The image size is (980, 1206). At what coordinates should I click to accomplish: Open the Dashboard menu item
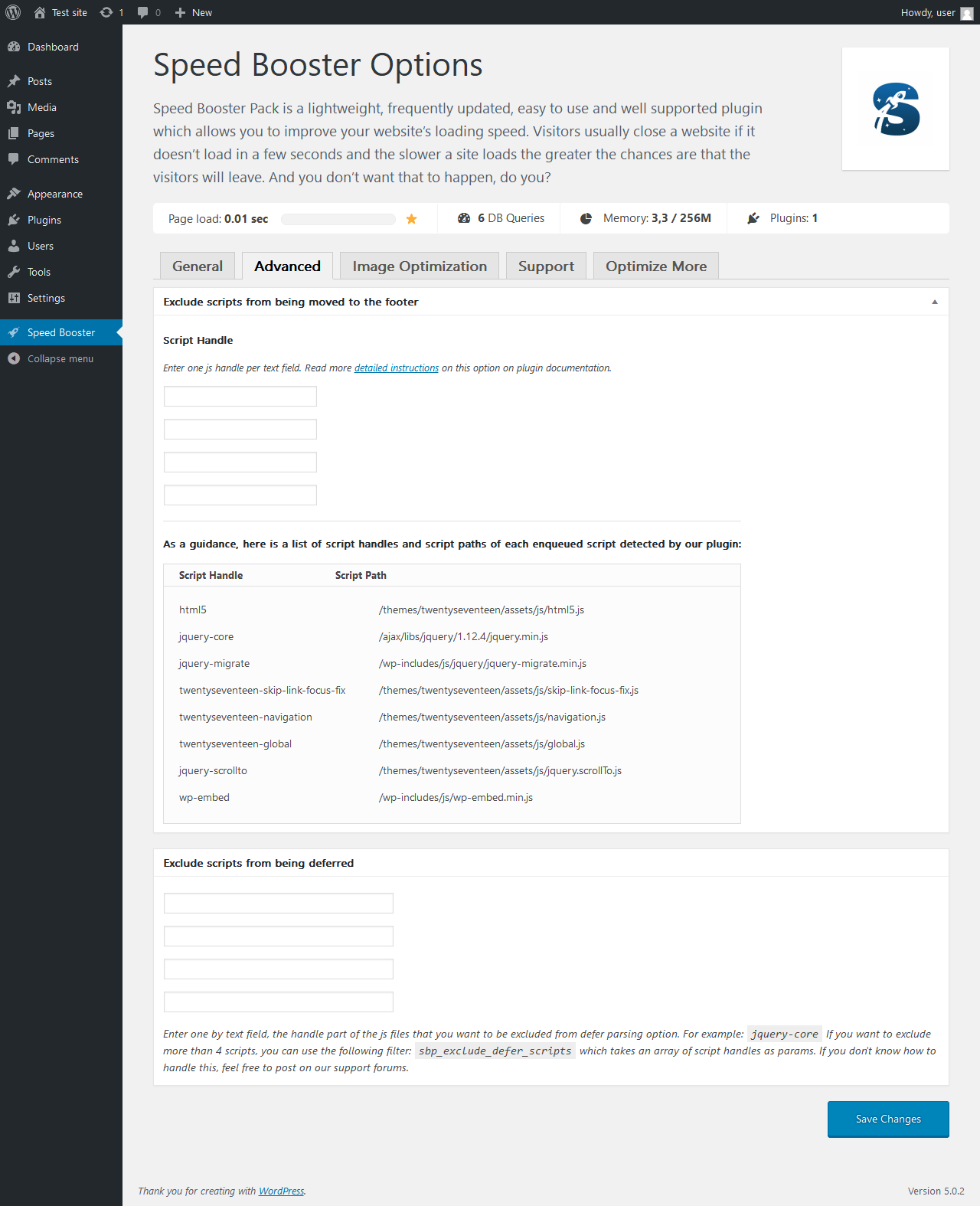click(x=61, y=47)
